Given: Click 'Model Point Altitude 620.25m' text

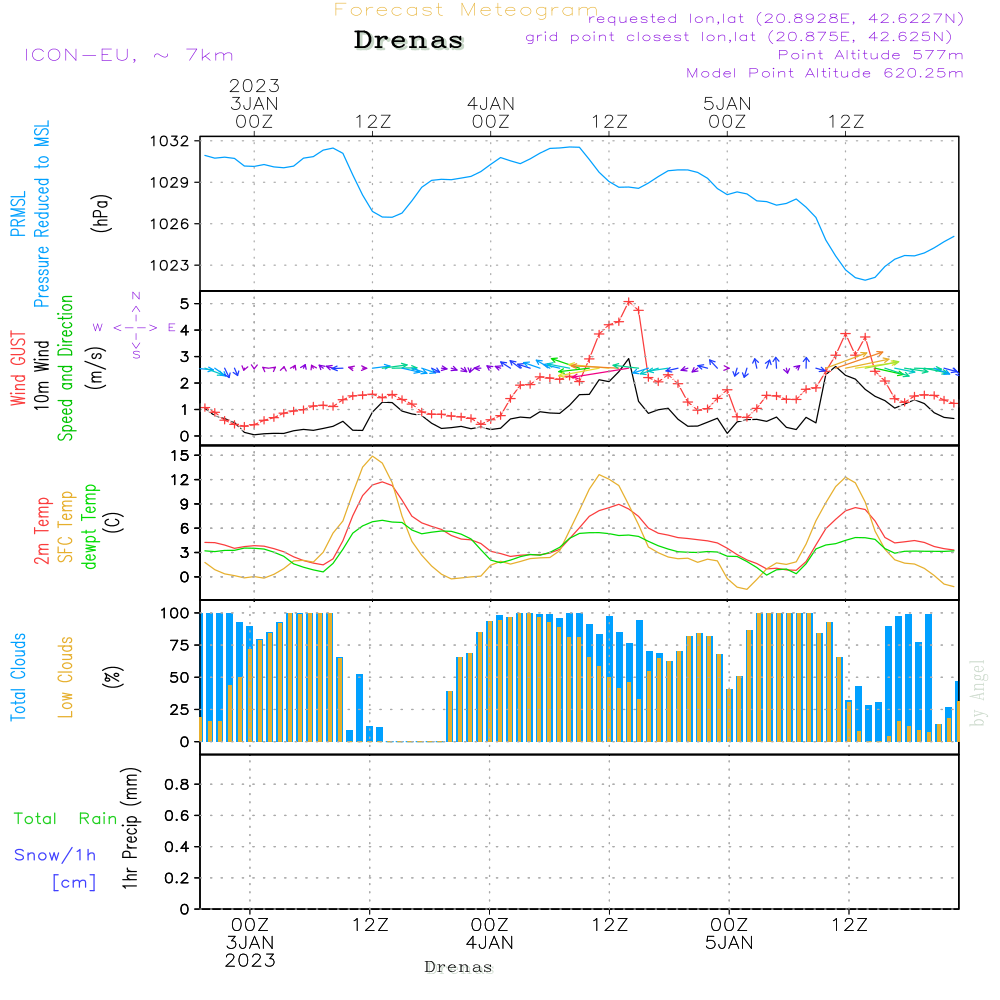Looking at the screenshot, I should (824, 73).
